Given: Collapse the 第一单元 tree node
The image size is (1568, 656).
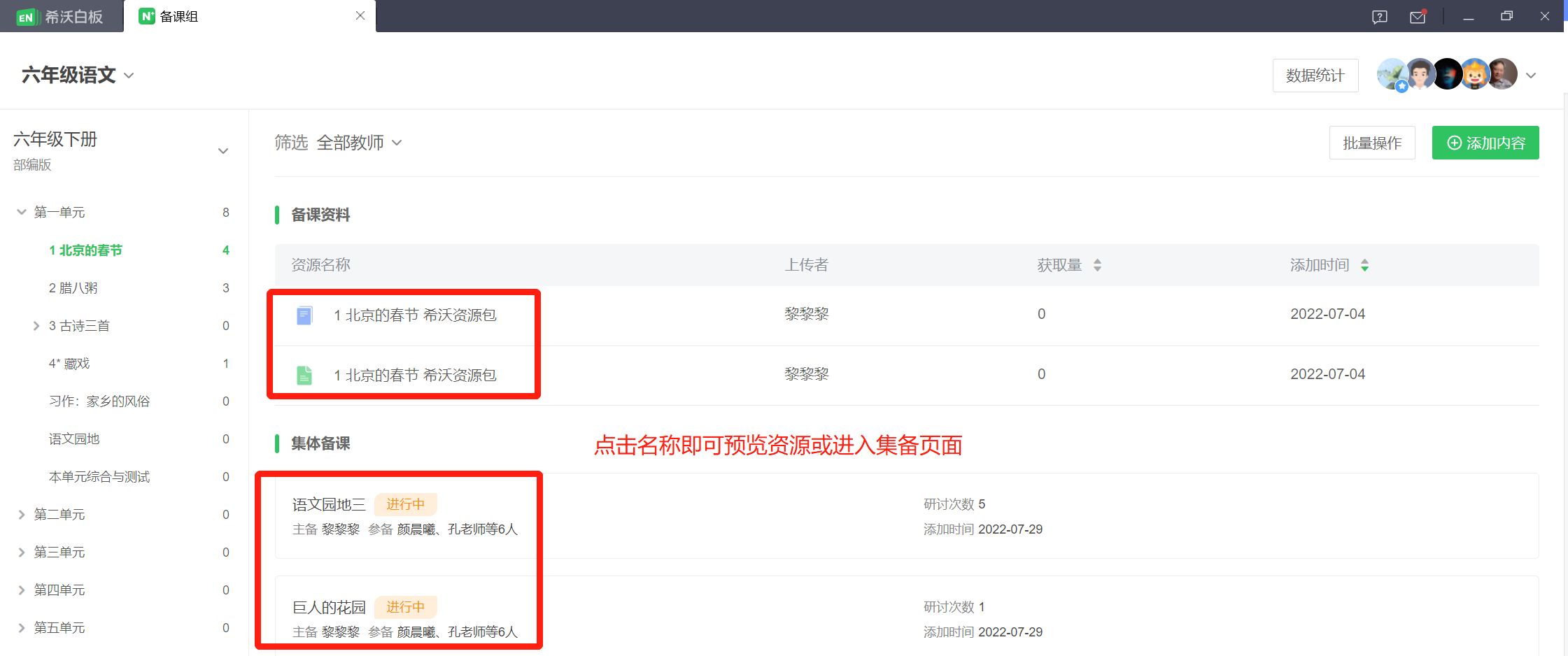Looking at the screenshot, I should (x=22, y=212).
